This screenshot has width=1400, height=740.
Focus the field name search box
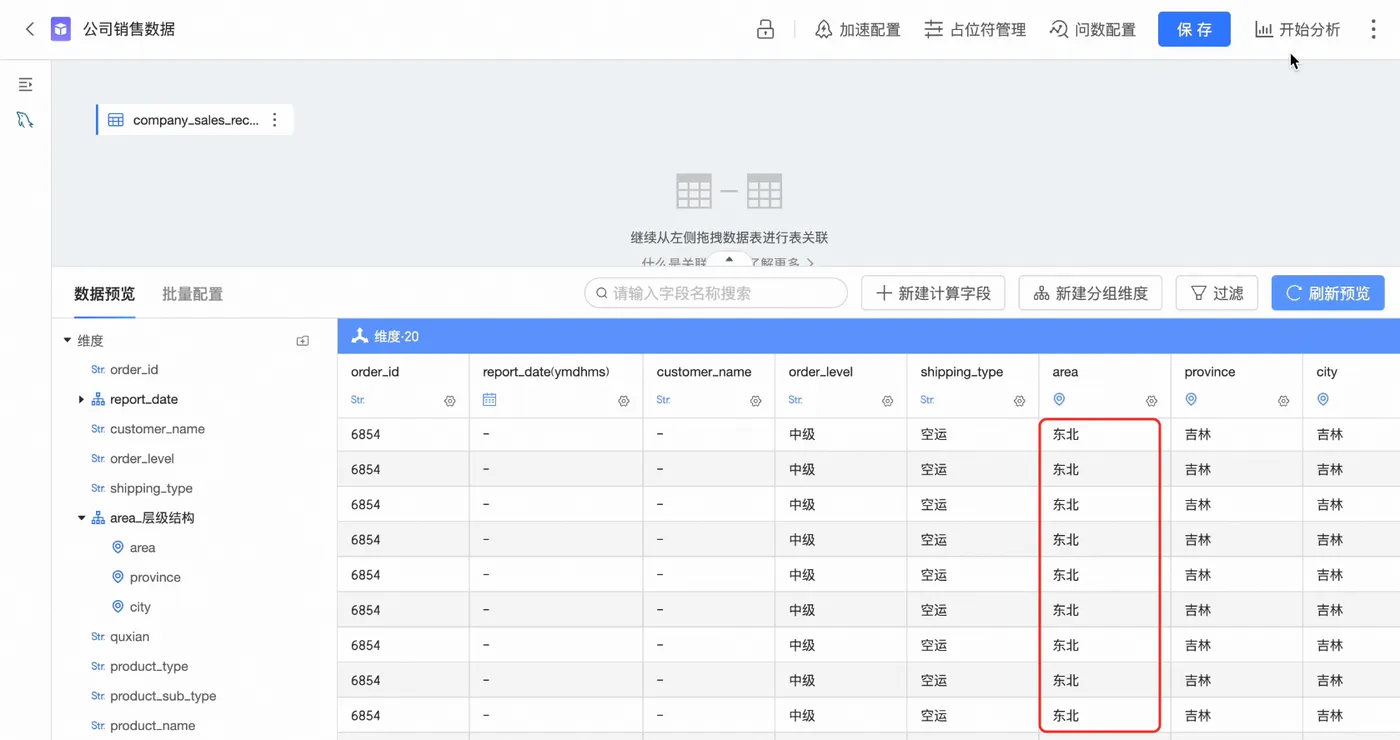click(716, 293)
